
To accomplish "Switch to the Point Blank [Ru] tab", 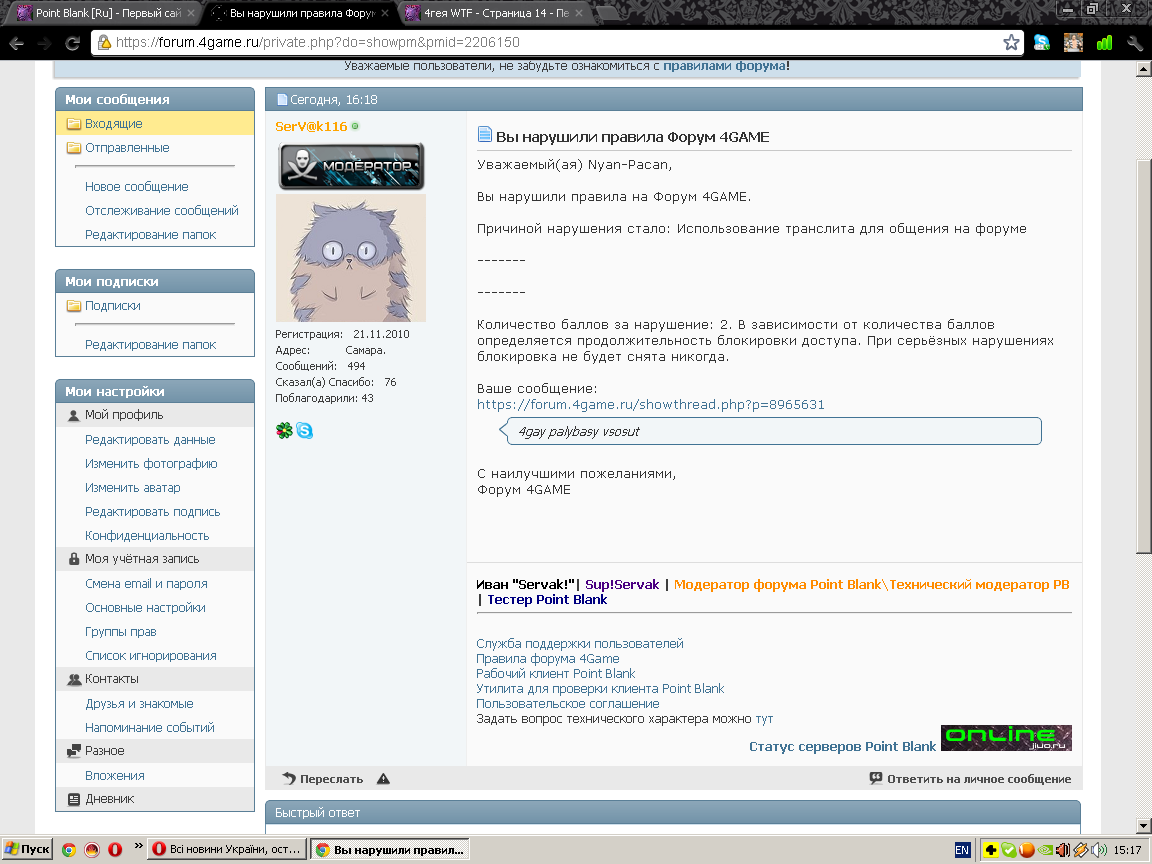I will [x=100, y=14].
